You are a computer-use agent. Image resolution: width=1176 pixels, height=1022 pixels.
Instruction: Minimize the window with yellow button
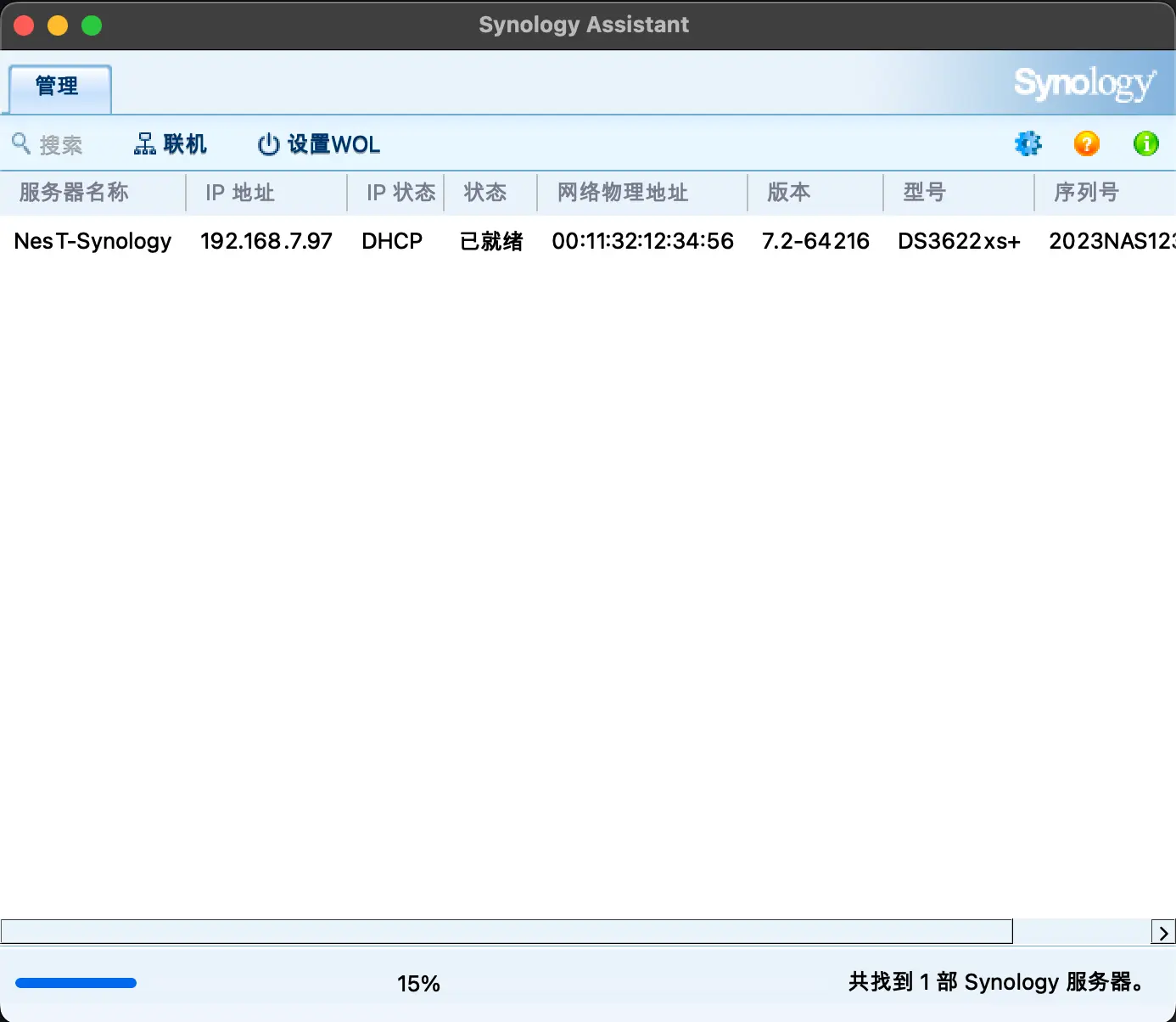(58, 25)
